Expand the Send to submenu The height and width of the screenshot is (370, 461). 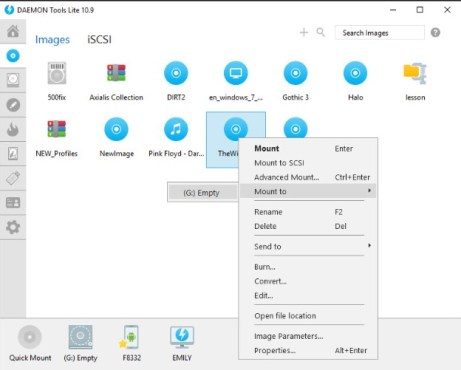pos(308,247)
